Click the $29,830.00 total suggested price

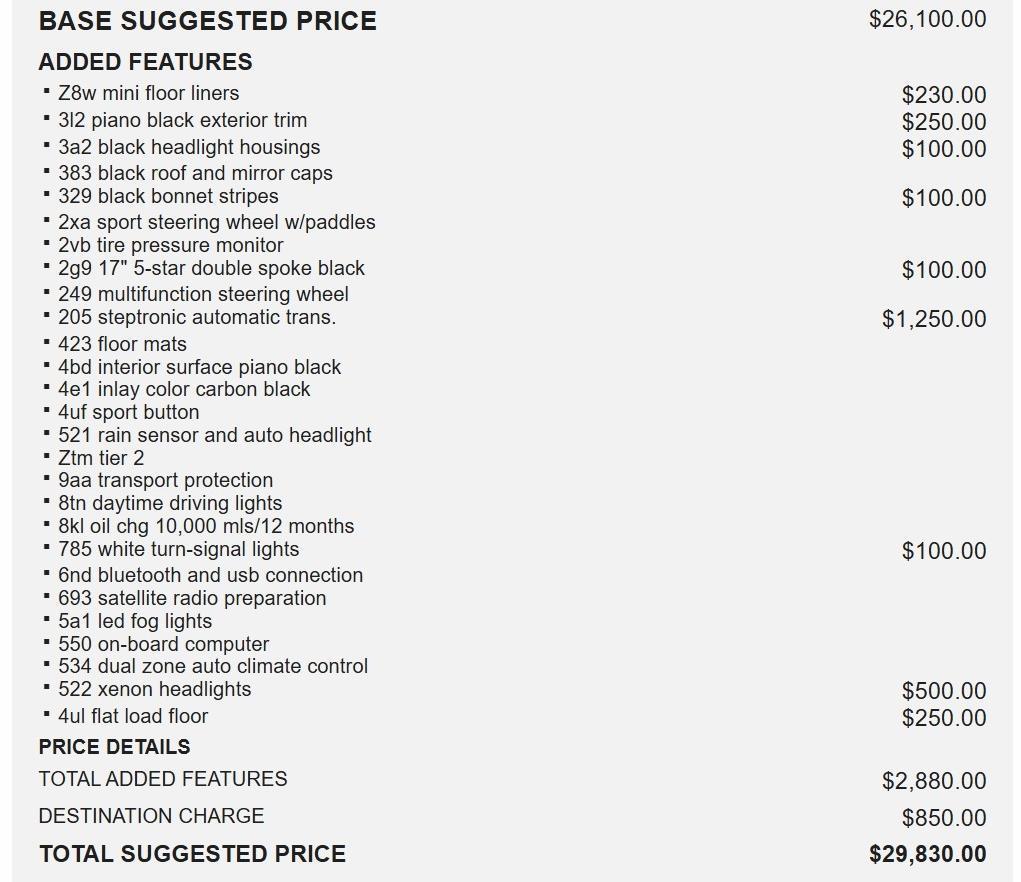[927, 854]
